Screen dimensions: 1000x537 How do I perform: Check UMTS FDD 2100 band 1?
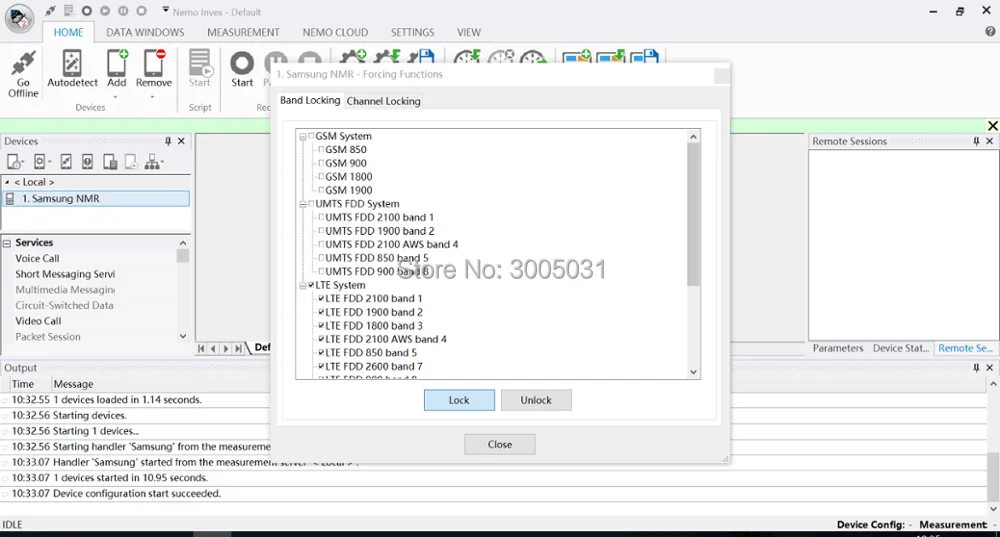click(x=321, y=217)
